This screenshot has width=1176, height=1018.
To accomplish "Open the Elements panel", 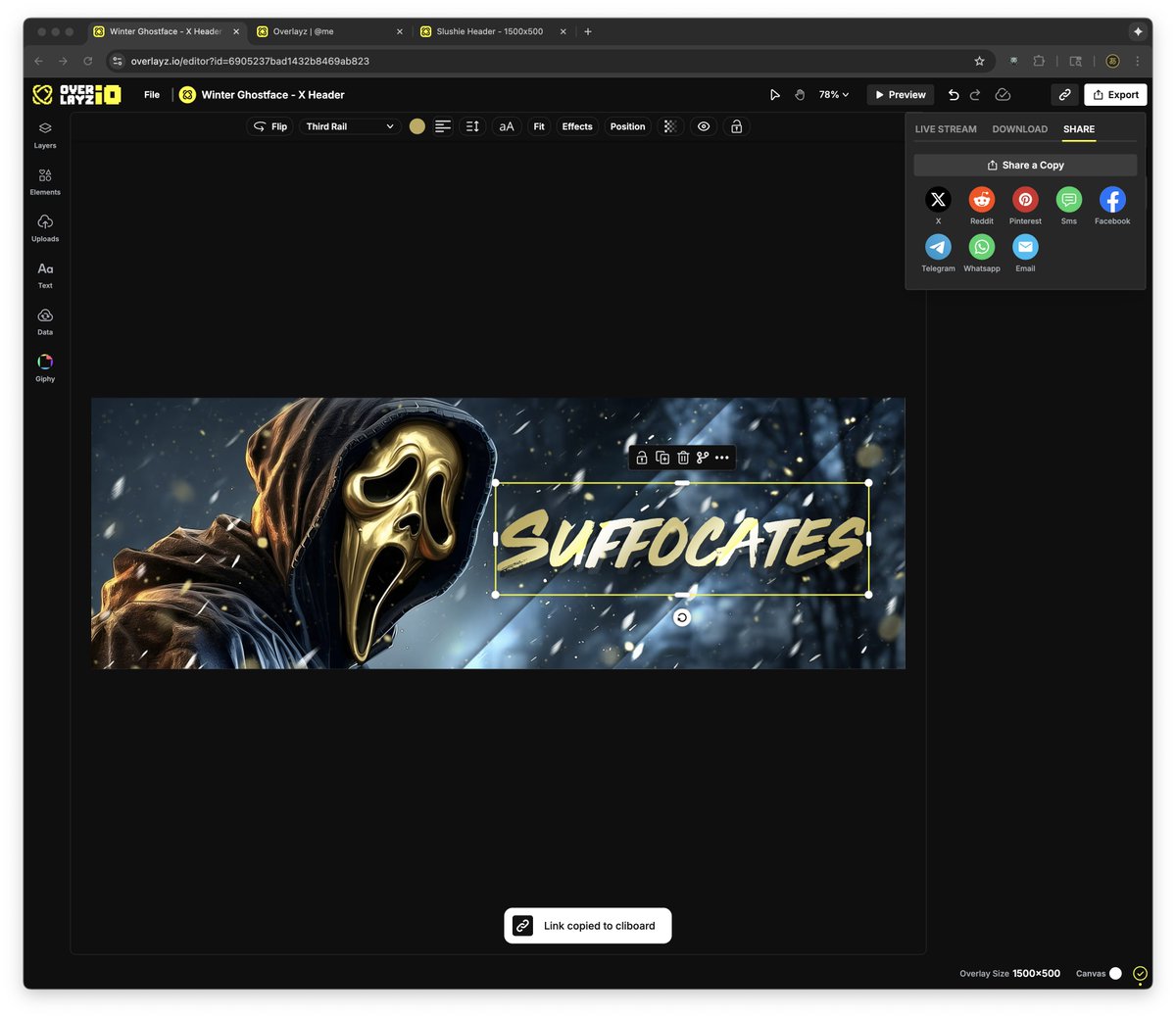I will coord(45,181).
